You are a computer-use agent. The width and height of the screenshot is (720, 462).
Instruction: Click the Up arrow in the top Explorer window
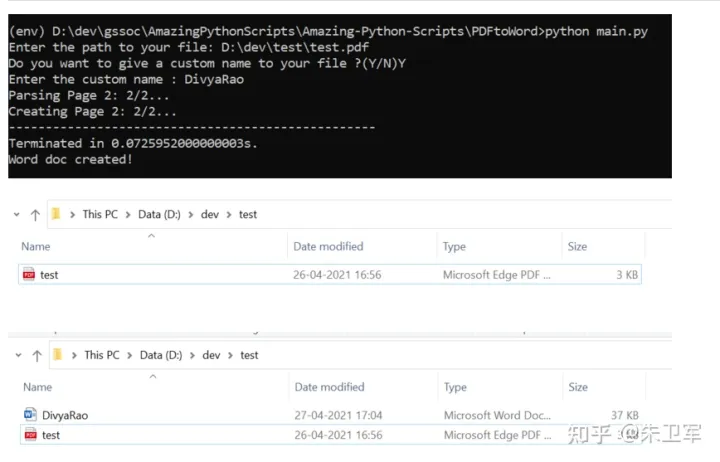(36, 214)
